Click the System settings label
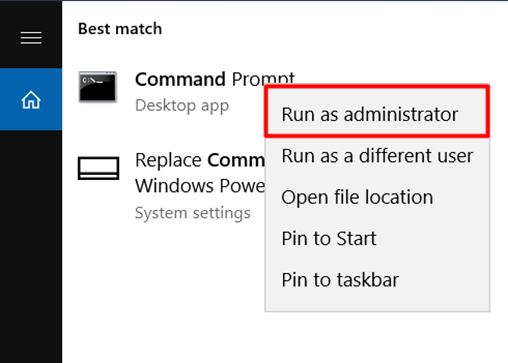This screenshot has height=363, width=508. point(193,213)
